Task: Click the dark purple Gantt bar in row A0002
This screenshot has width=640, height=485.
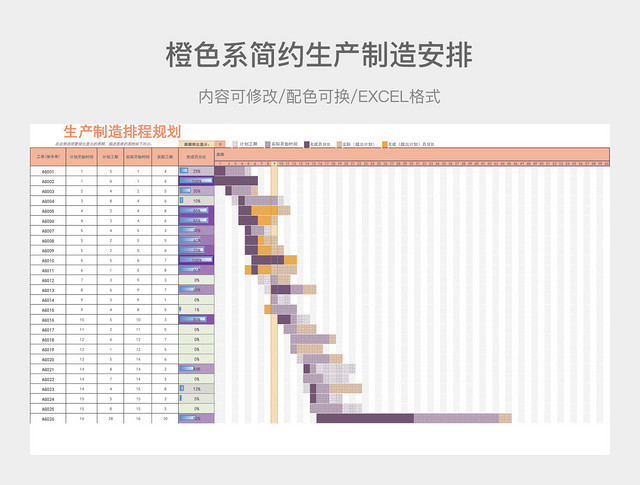Action: click(x=236, y=181)
